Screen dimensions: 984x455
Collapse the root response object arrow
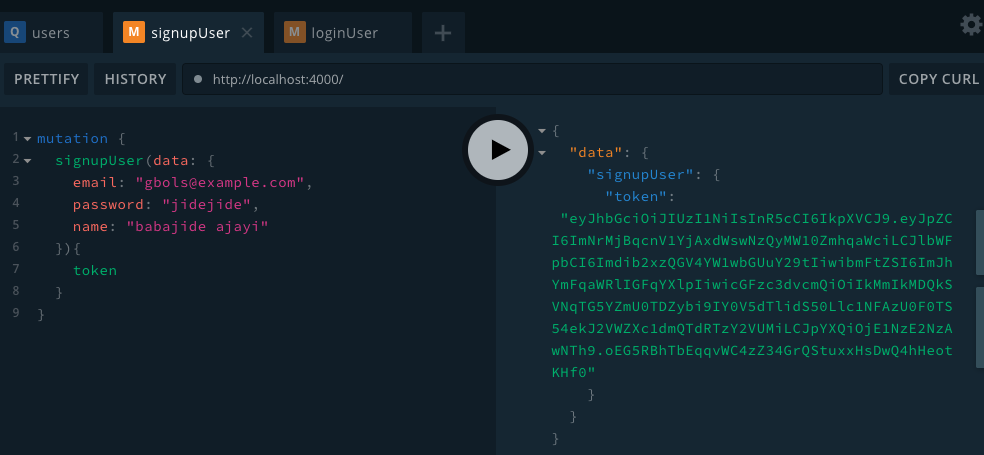click(x=541, y=130)
